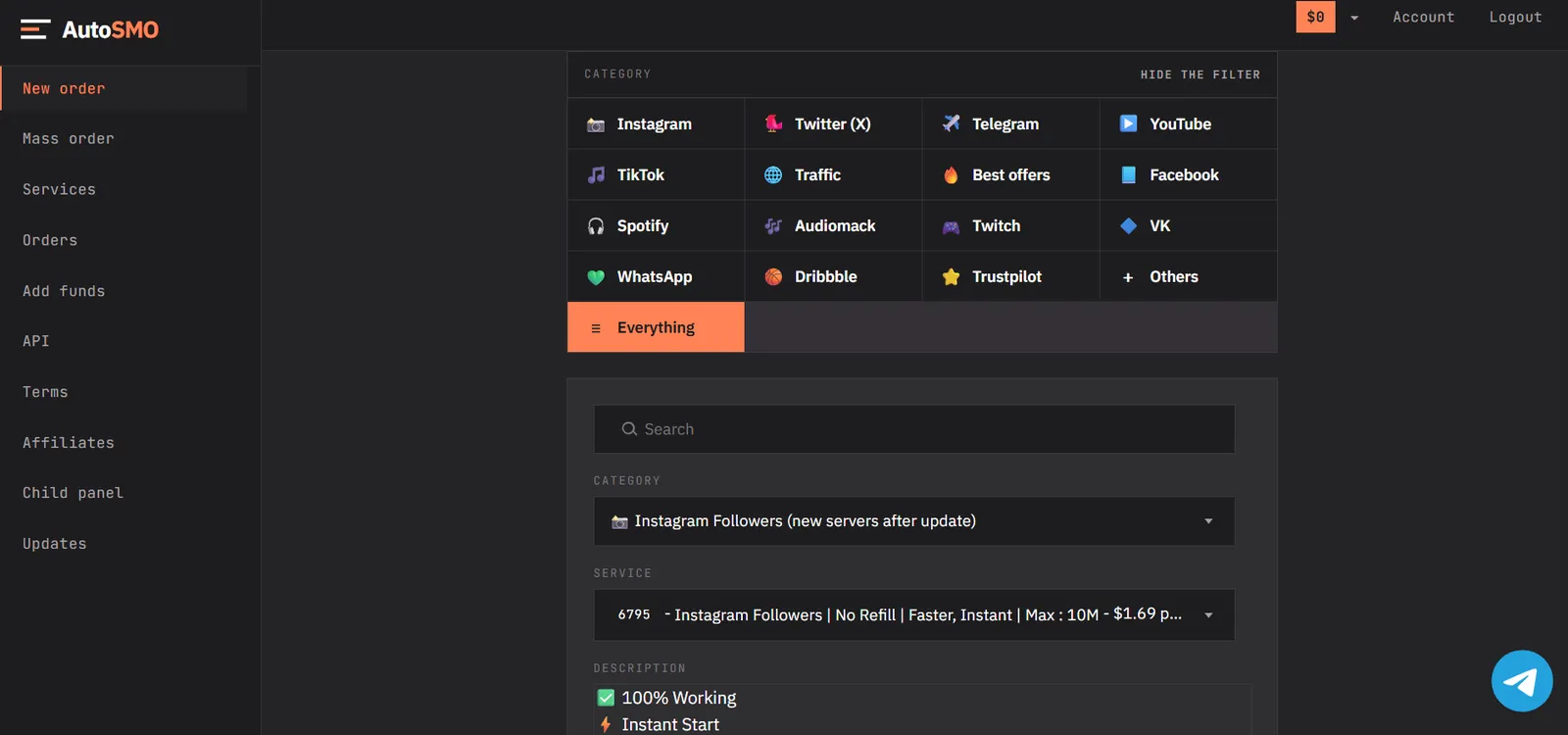Choose the Trustpilot star icon

click(x=951, y=276)
